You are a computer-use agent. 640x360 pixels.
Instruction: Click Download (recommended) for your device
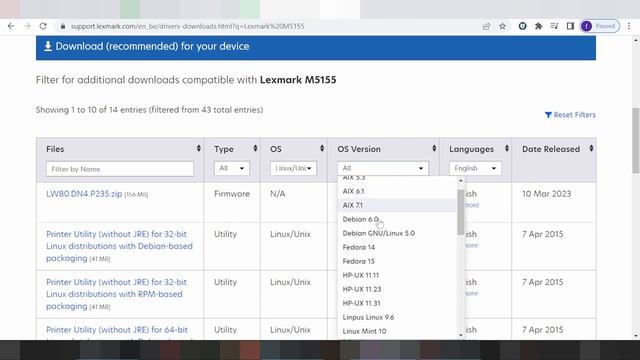tap(316, 47)
